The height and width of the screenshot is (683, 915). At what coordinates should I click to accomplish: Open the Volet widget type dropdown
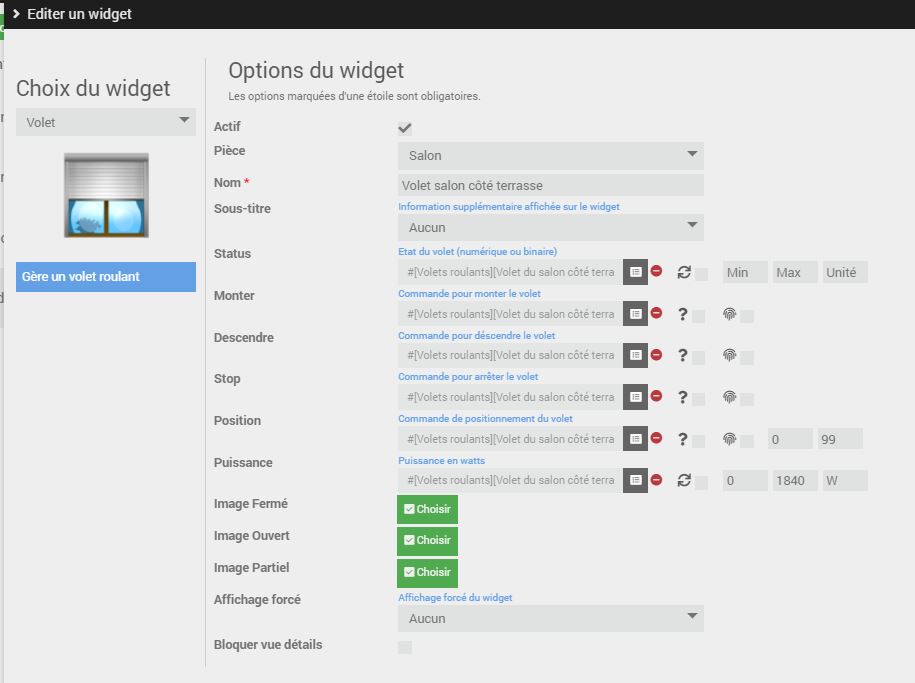[x=106, y=122]
